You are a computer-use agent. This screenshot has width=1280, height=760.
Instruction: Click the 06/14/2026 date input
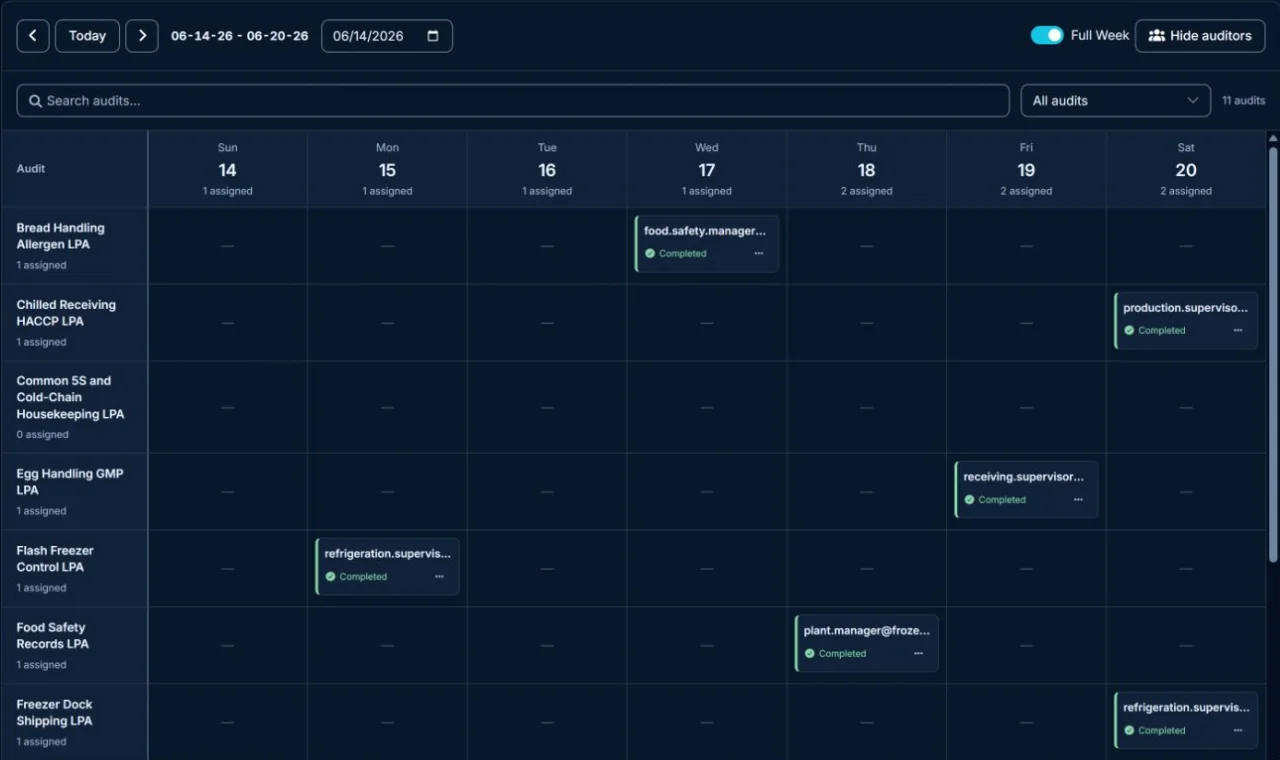coord(387,36)
